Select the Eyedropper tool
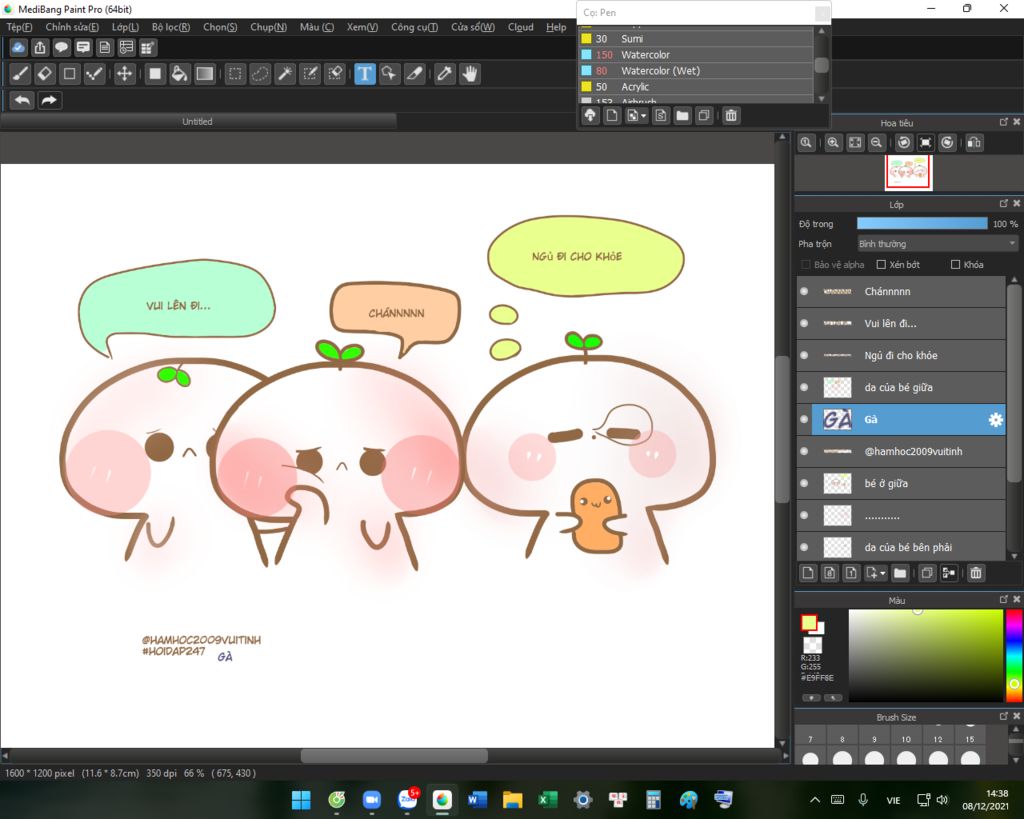This screenshot has height=819, width=1024. 445,74
